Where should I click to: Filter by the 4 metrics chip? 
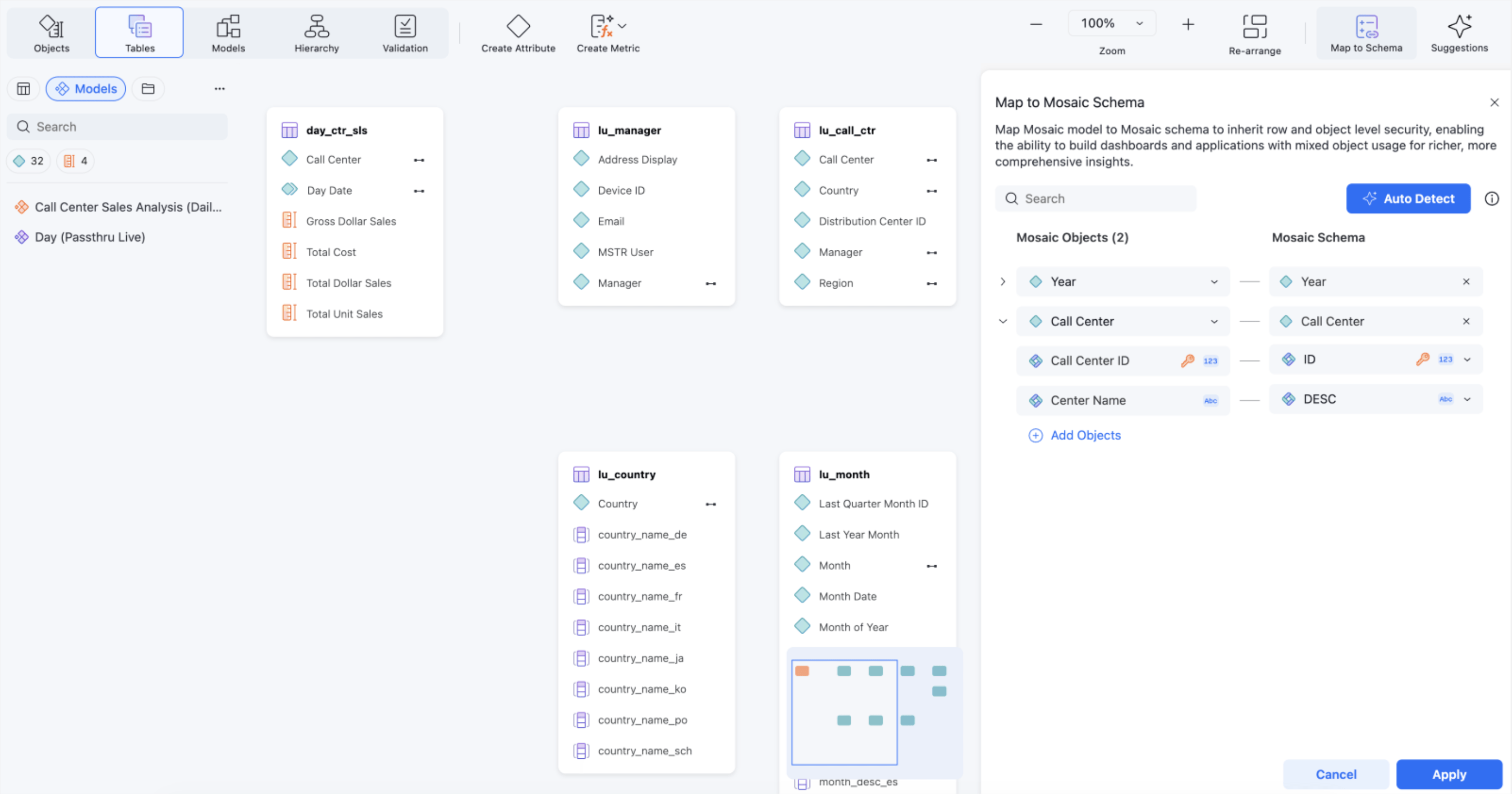75,161
